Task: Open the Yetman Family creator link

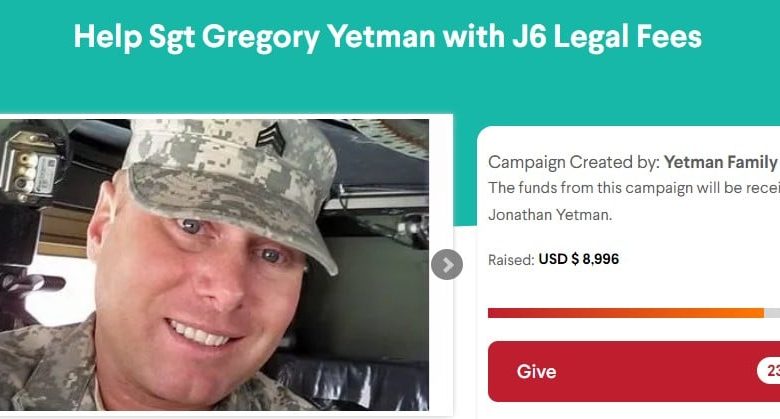Action: tap(720, 162)
